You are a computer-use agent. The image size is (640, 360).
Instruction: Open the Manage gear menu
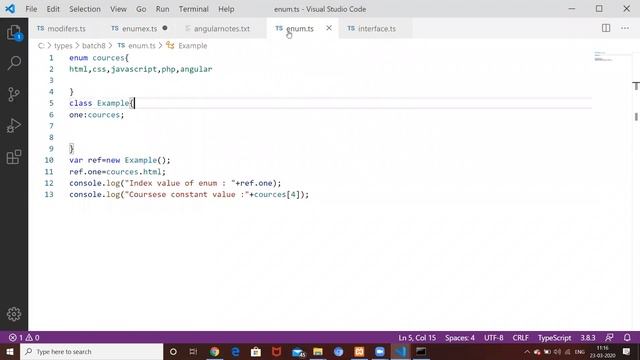click(x=14, y=314)
